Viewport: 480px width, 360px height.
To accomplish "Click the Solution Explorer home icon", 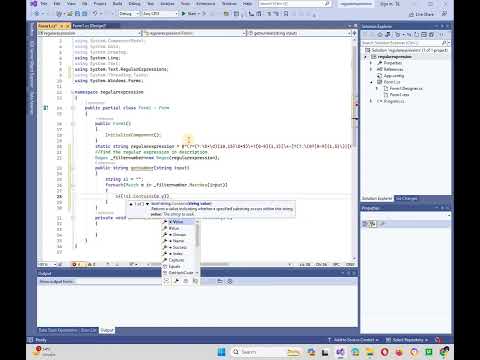I will tap(380, 35).
